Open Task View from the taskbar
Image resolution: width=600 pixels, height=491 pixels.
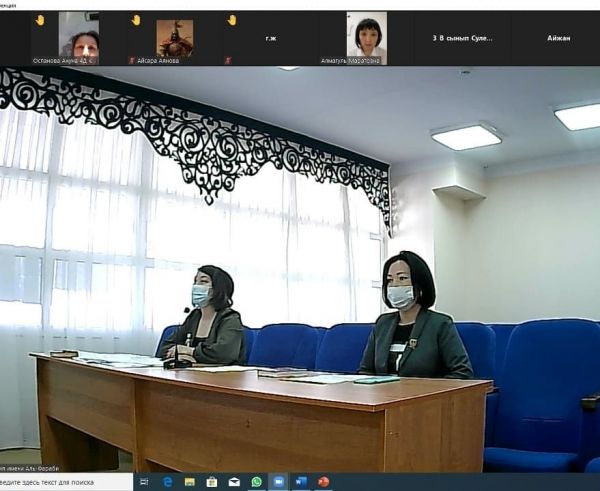[146, 481]
